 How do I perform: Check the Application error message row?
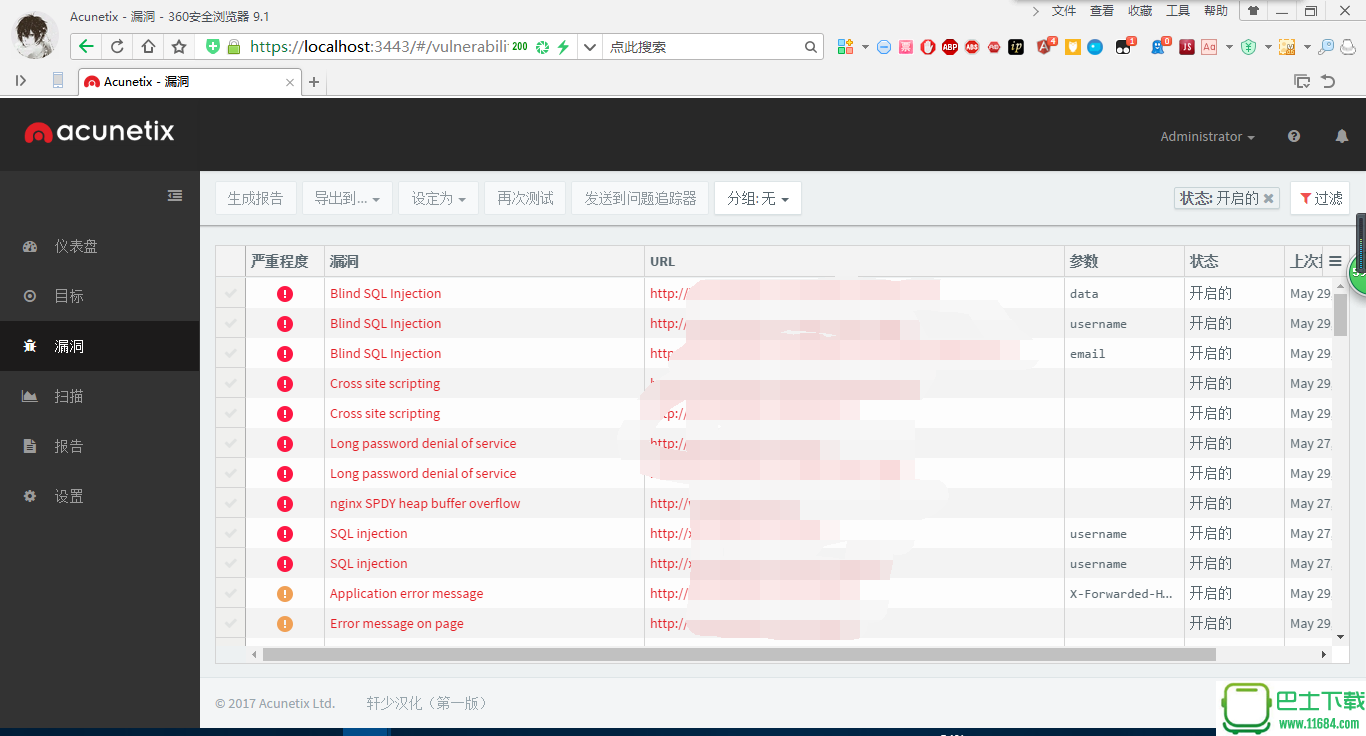click(231, 593)
